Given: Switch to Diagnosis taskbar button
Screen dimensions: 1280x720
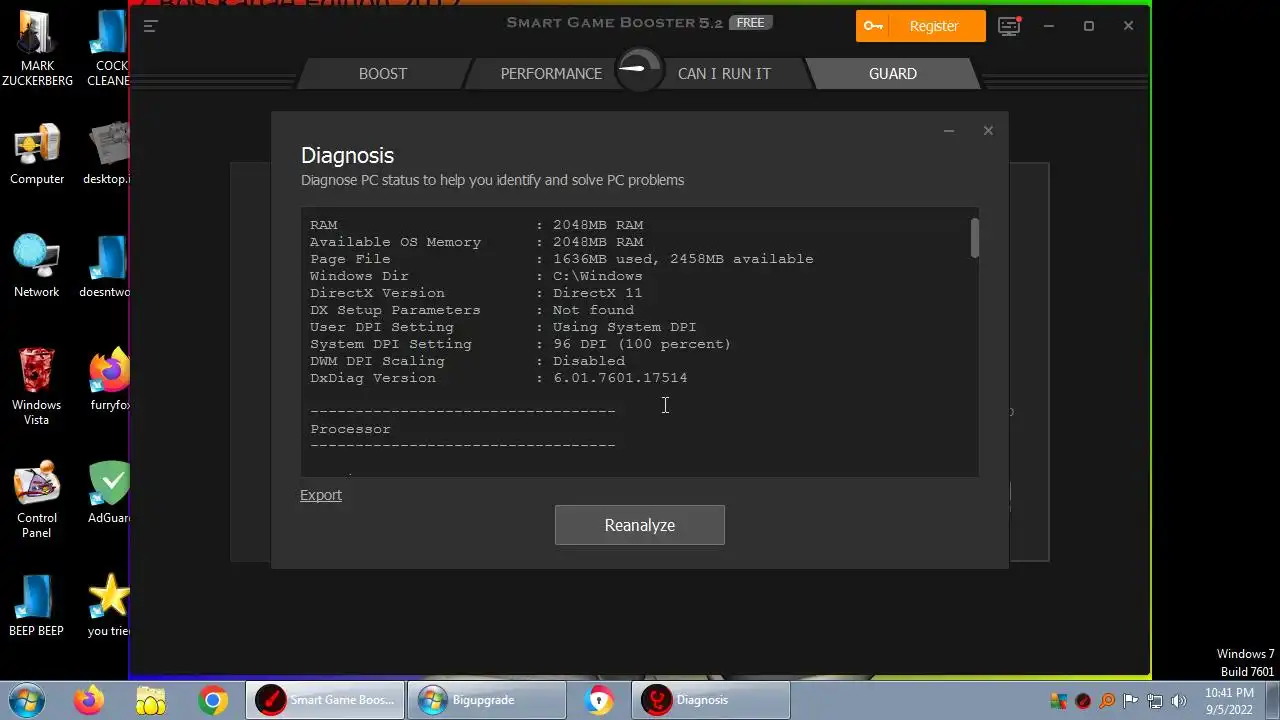Looking at the screenshot, I should coord(711,700).
